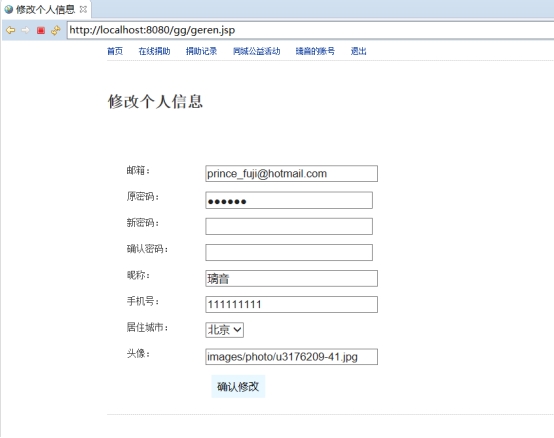Click the 居住城市 label text
This screenshot has width=554, height=438.
(147, 327)
